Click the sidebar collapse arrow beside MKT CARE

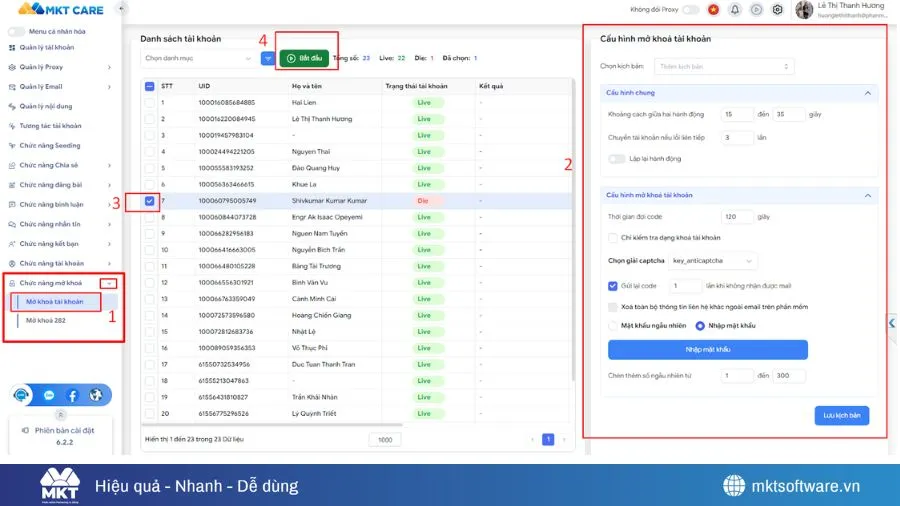121,9
